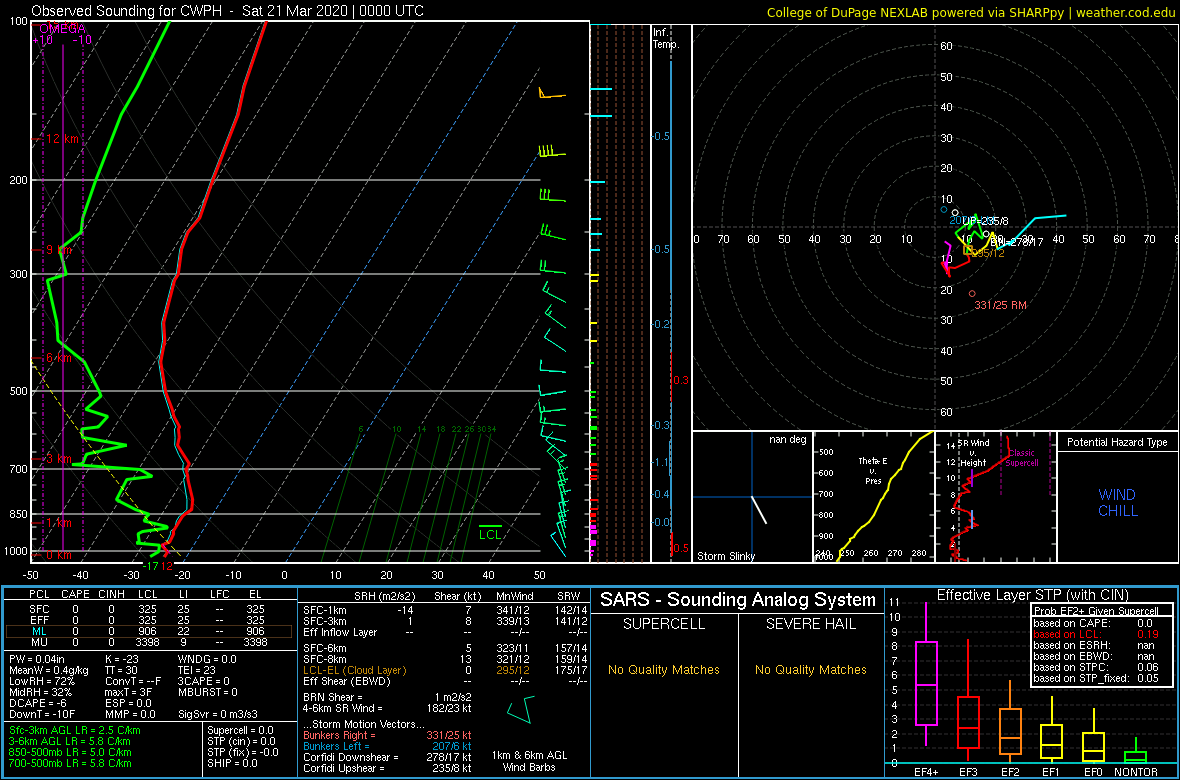Click the based on LCL probability row
This screenshot has width=1180, height=780.
[x=1102, y=635]
